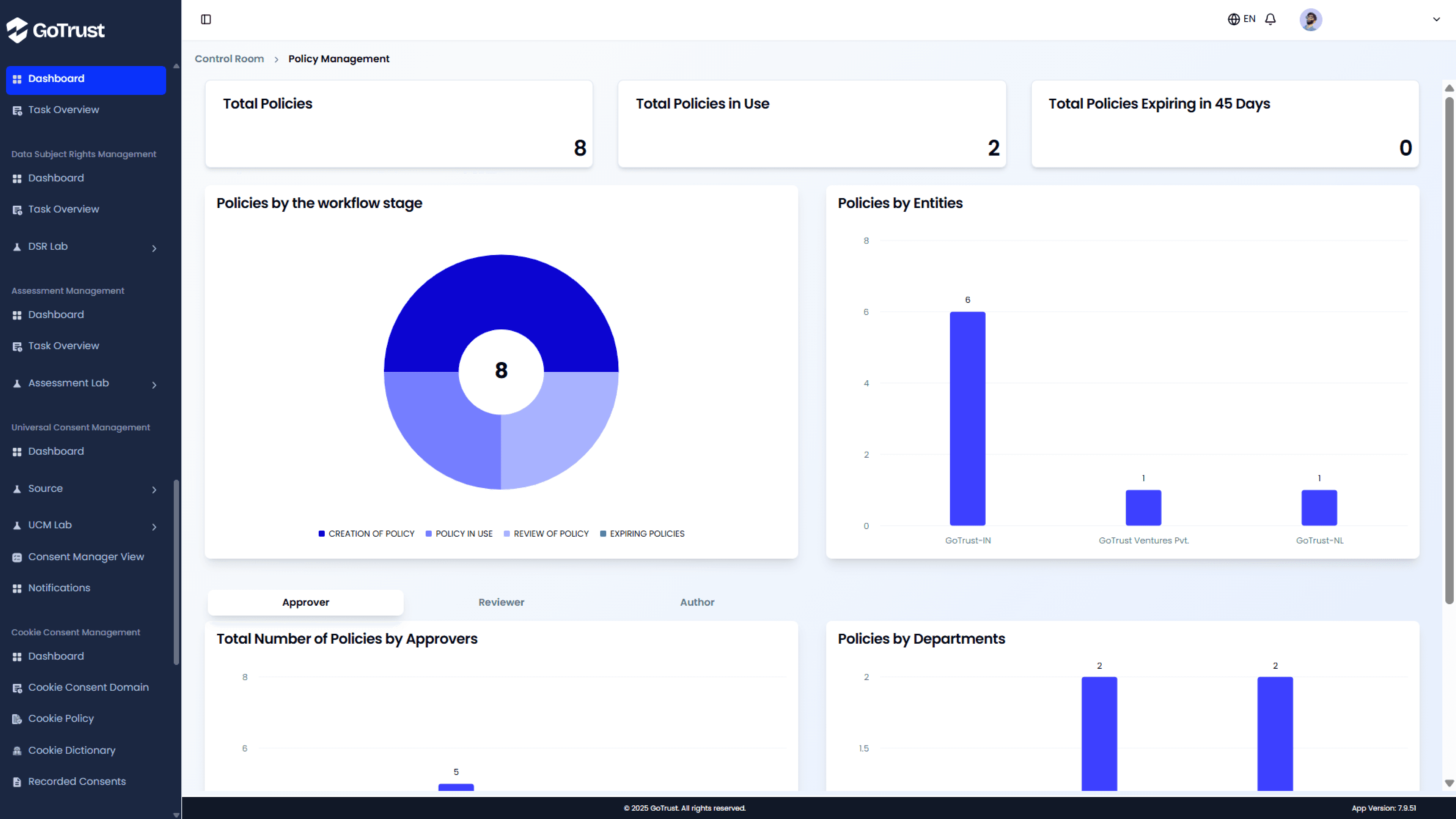
Task: Open the user account dropdown chevron
Action: [1436, 19]
